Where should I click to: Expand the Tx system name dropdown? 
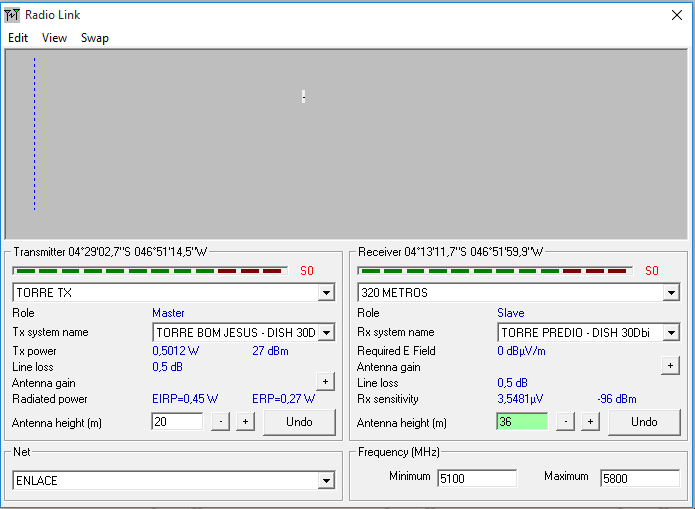[x=326, y=333]
